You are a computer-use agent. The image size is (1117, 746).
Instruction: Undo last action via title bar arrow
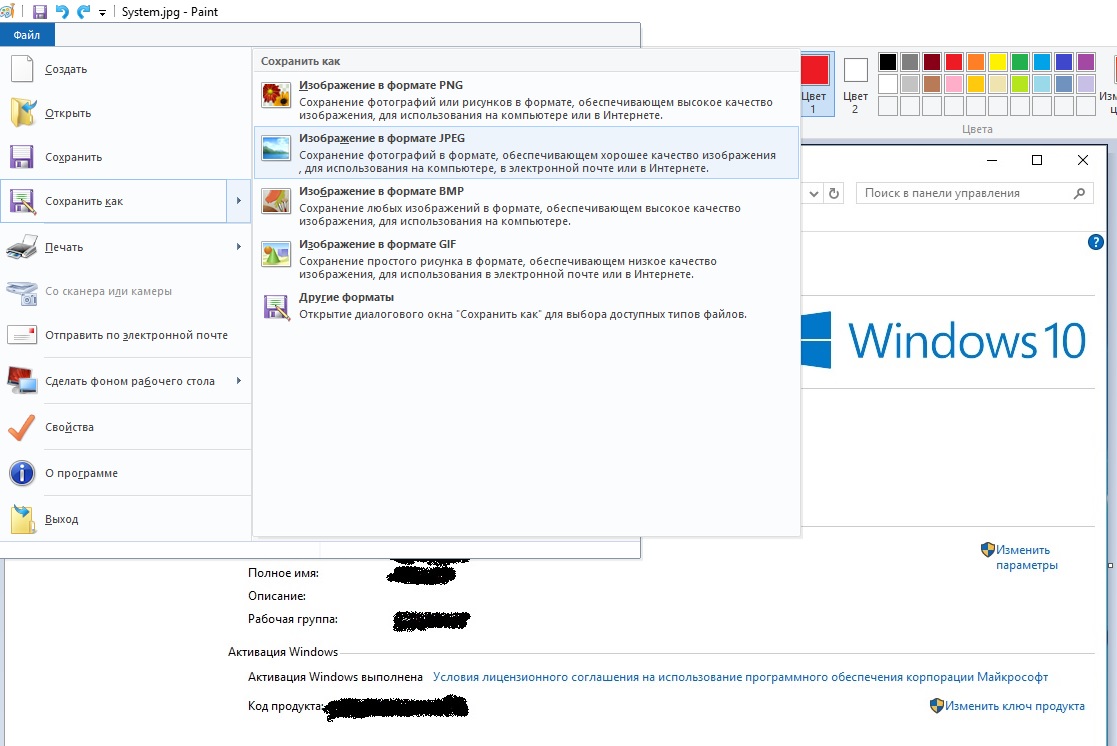coord(62,11)
